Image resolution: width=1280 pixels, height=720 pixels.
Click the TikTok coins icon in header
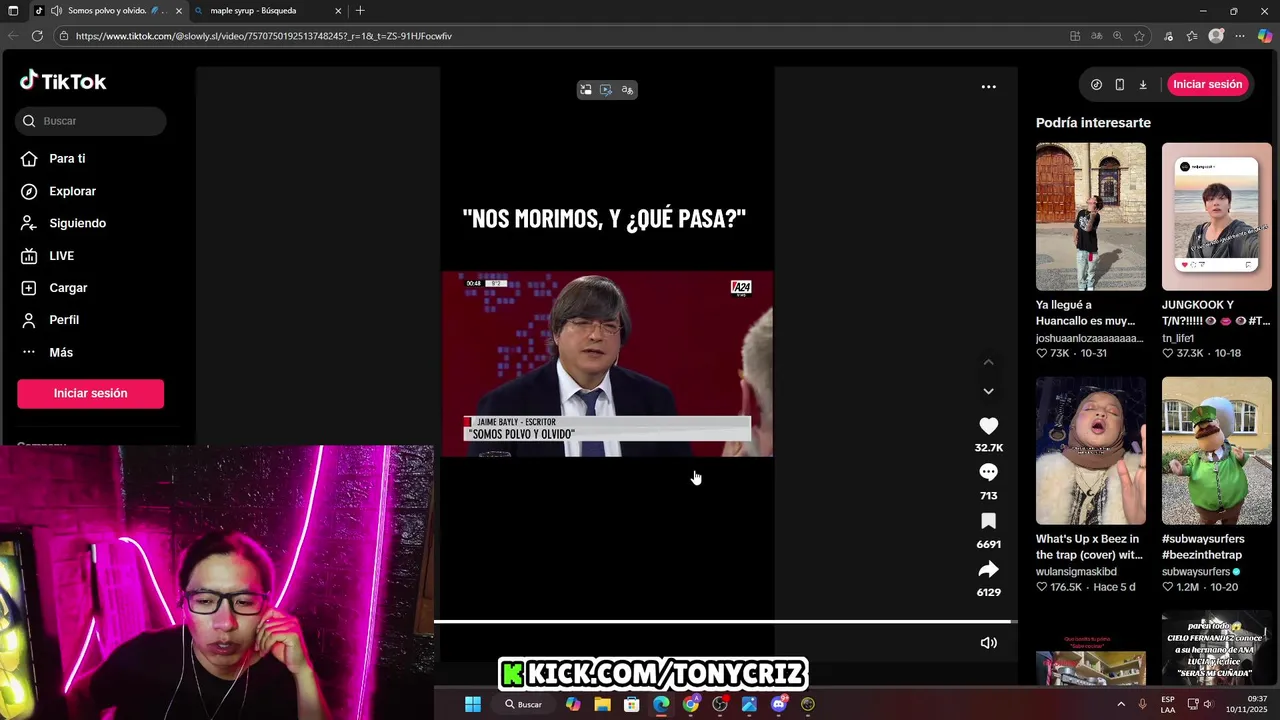tap(1096, 85)
